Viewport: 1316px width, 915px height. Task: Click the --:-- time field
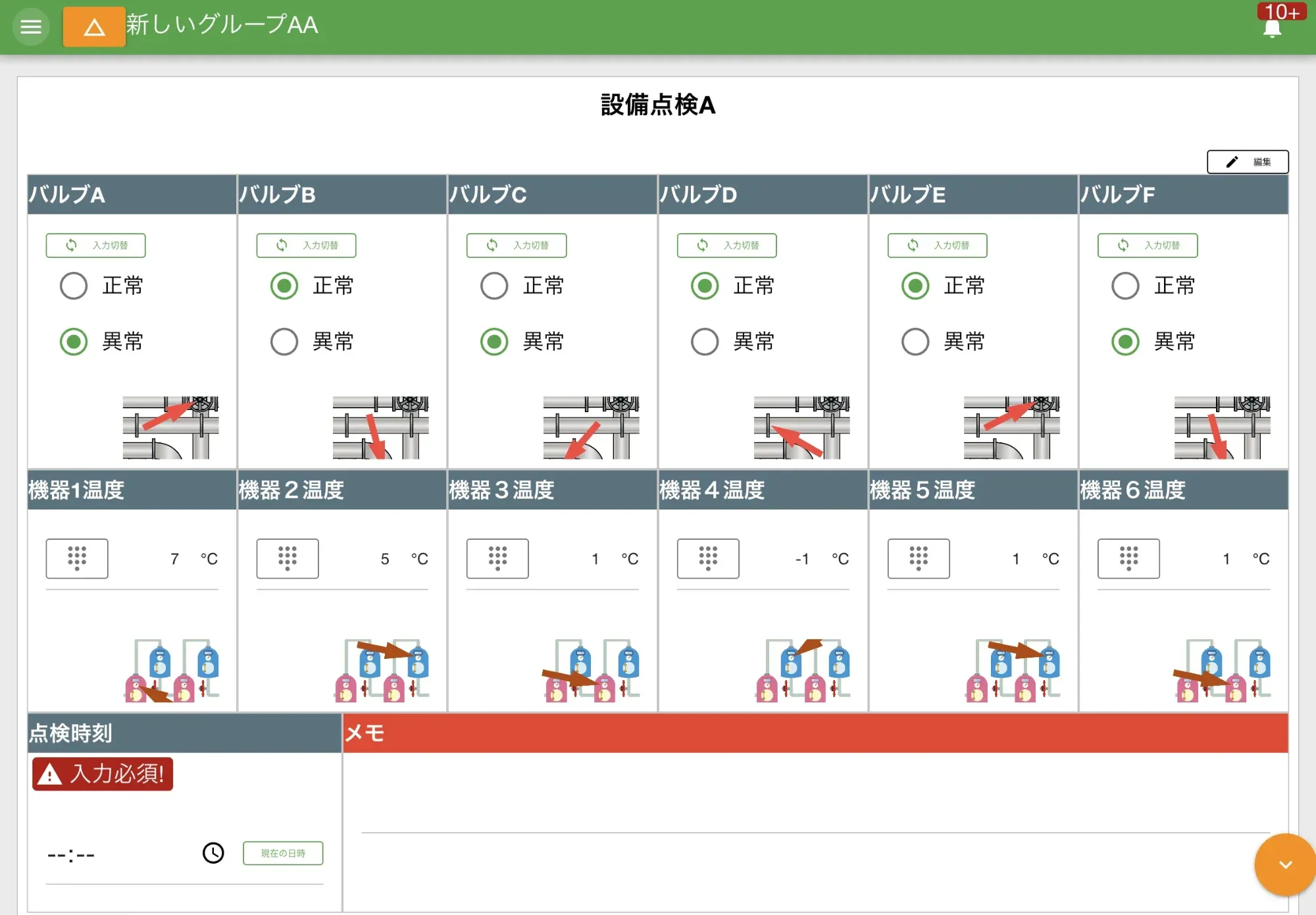click(70, 854)
